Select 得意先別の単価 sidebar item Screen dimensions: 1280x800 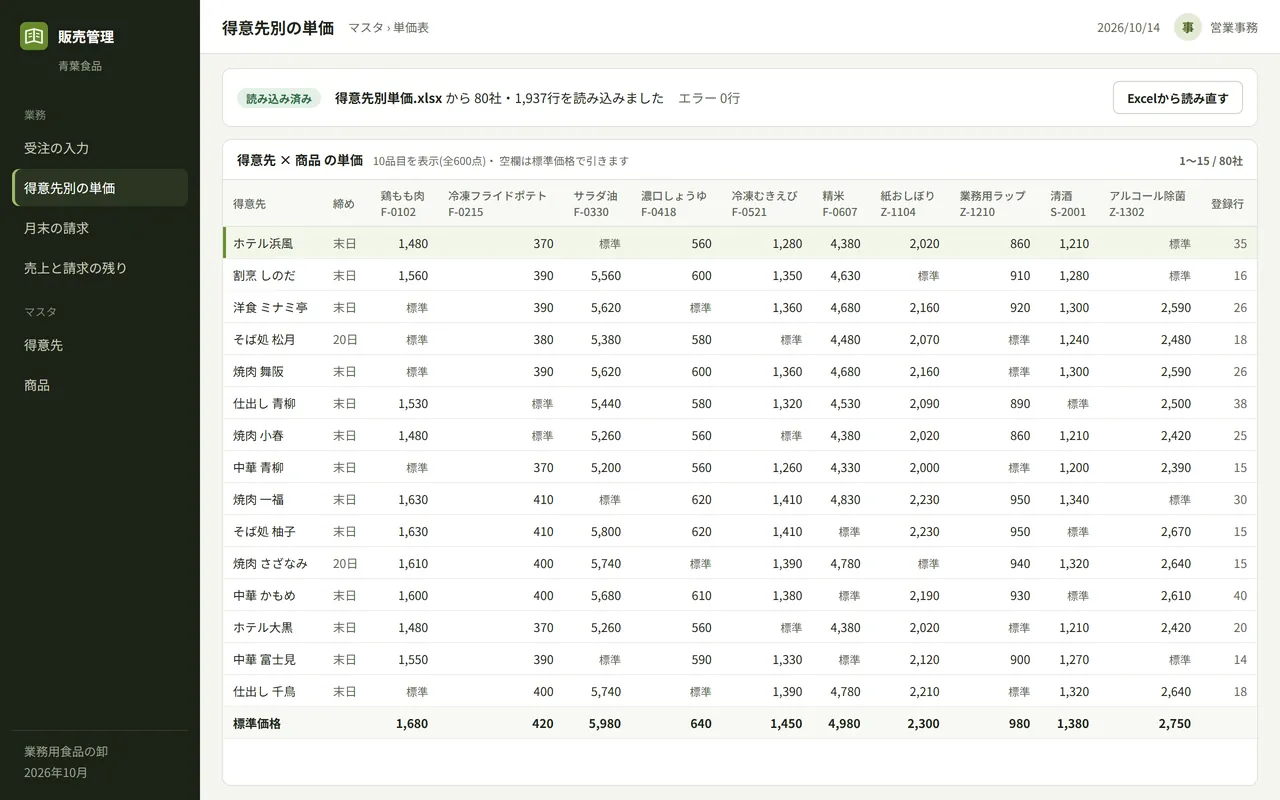tap(100, 188)
